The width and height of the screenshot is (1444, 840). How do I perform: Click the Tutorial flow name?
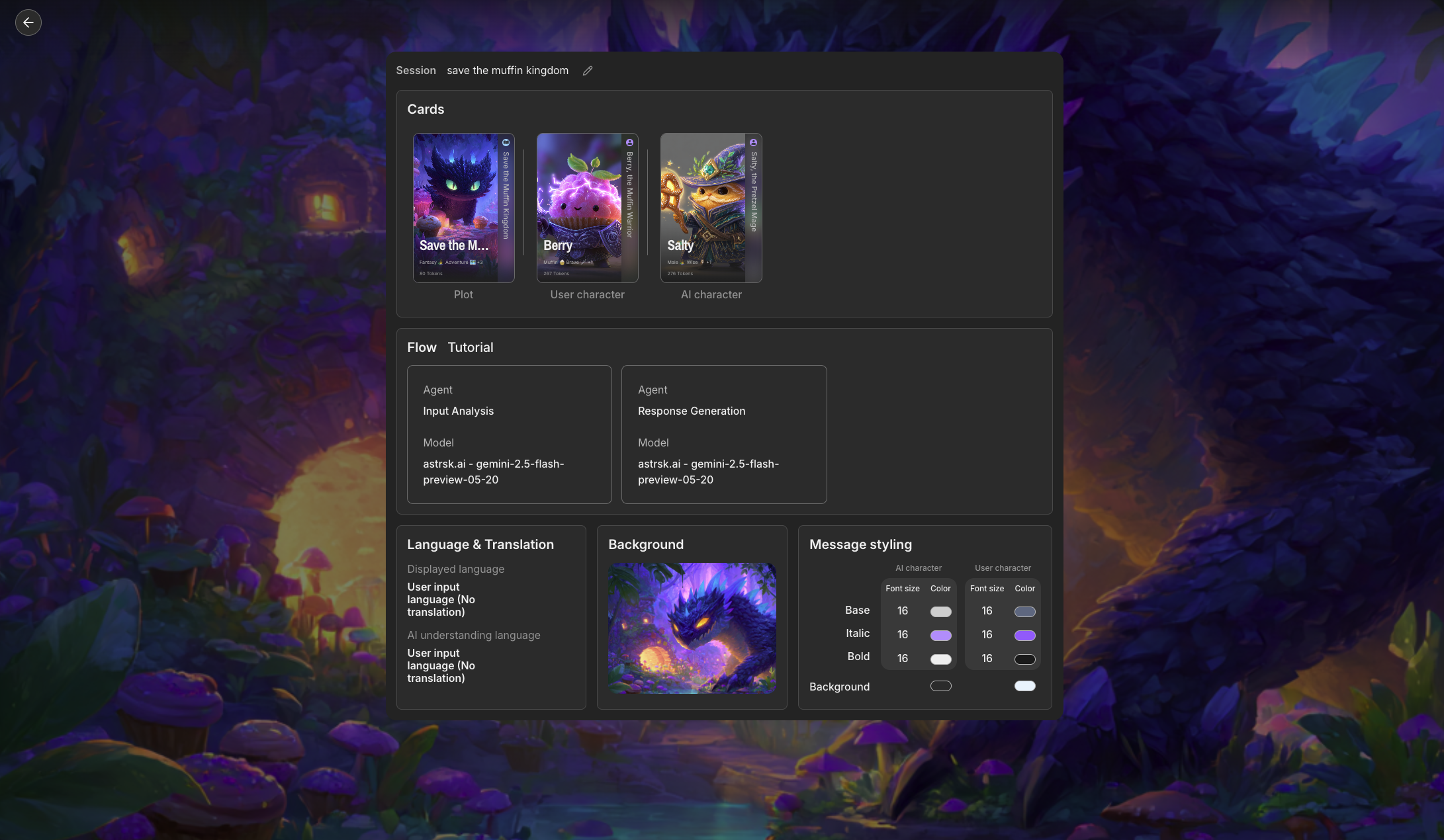[x=470, y=347]
